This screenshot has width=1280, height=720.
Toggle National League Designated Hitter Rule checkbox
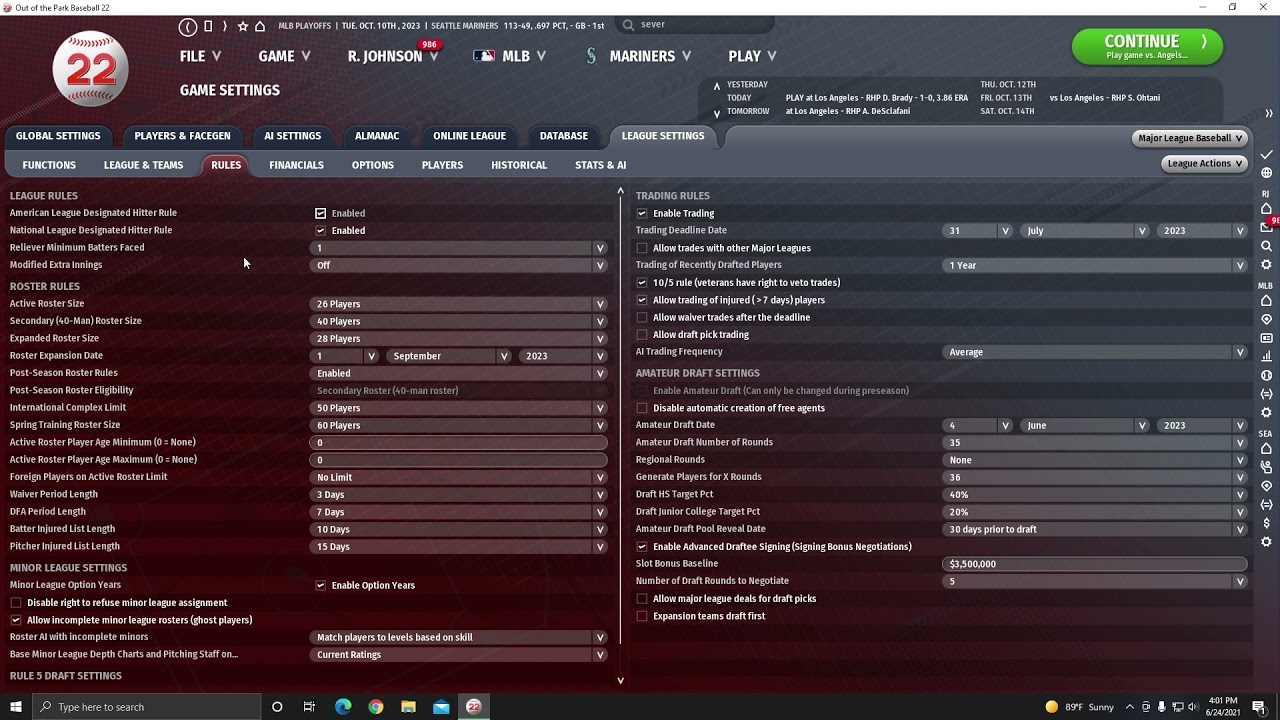tap(320, 230)
